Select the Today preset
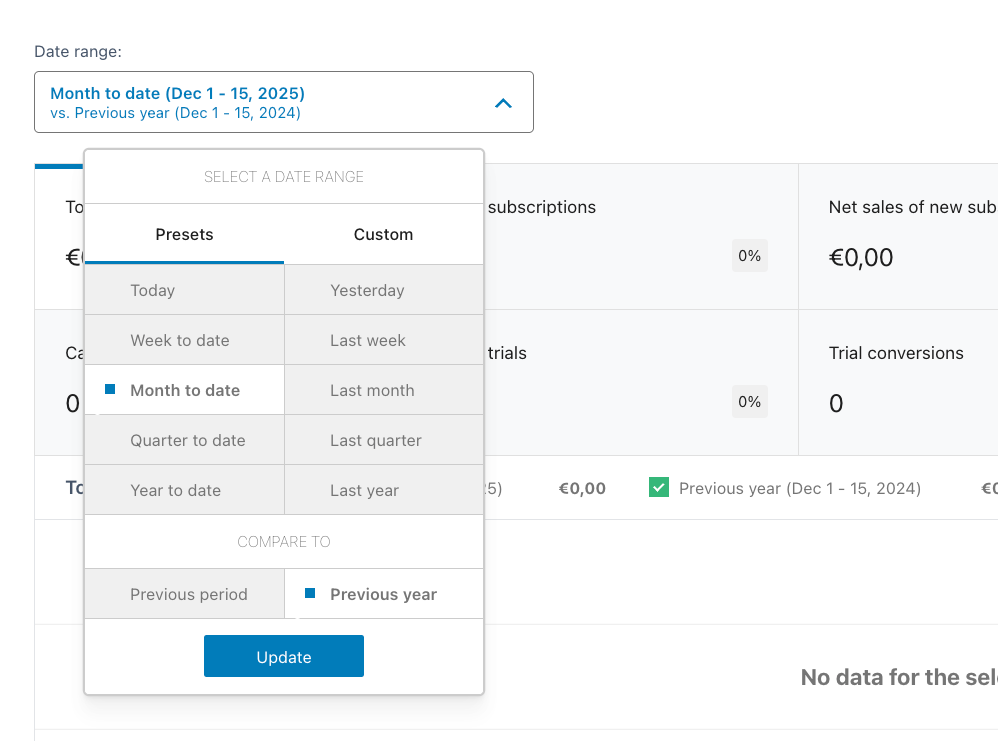Image resolution: width=998 pixels, height=741 pixels. pyautogui.click(x=184, y=291)
